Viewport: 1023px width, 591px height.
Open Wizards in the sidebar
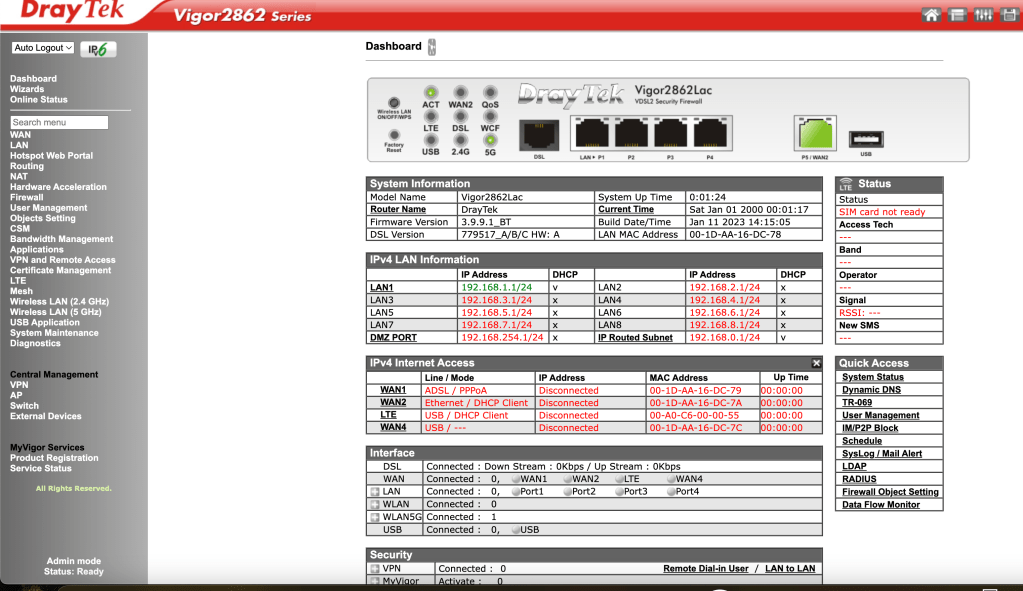coord(27,89)
